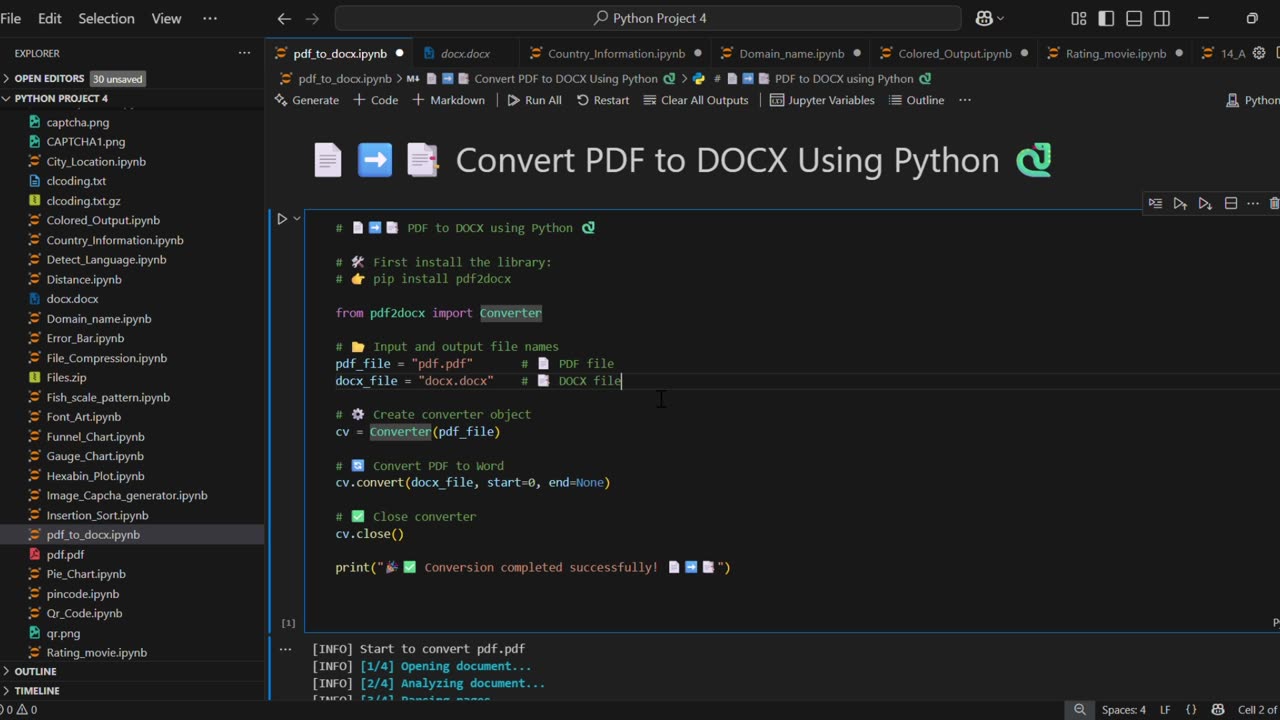Viewport: 1280px width, 720px height.
Task: Show notebook Outline
Action: pyautogui.click(x=916, y=100)
